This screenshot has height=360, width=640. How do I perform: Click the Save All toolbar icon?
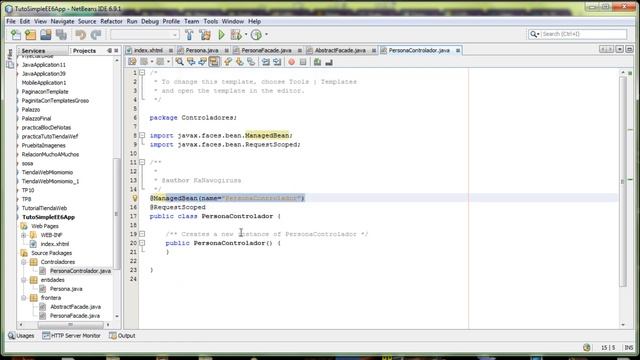[61, 35]
